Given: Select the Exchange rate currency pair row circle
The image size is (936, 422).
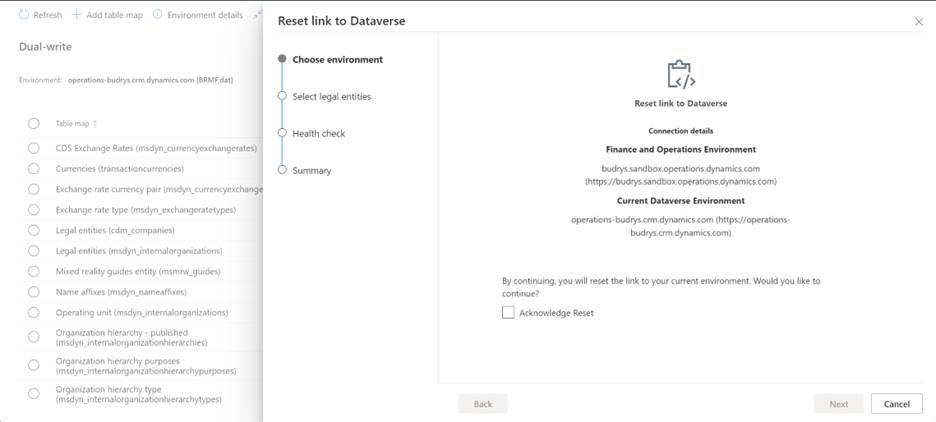Looking at the screenshot, I should click(x=33, y=189).
